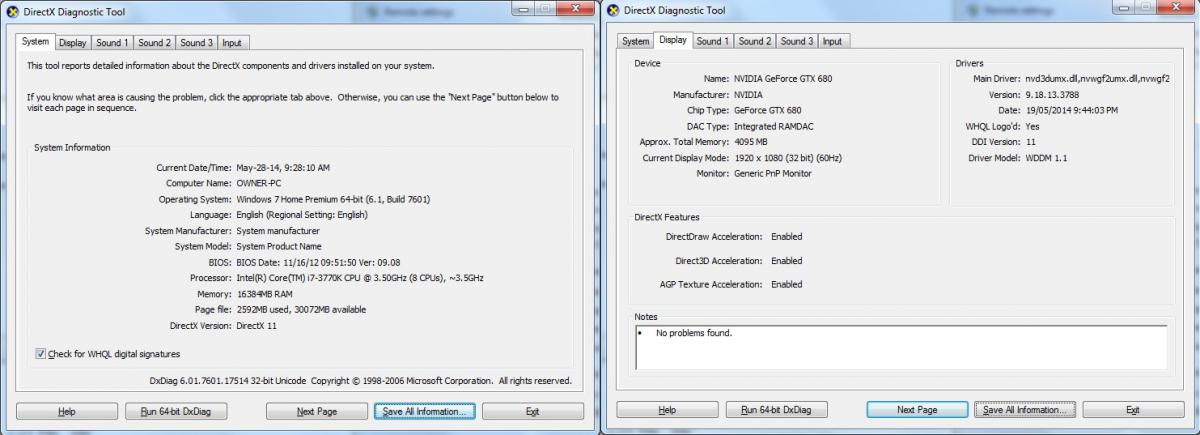The width and height of the screenshot is (1200, 435).
Task: Select Sound 3 tab in left window
Action: click(x=196, y=43)
